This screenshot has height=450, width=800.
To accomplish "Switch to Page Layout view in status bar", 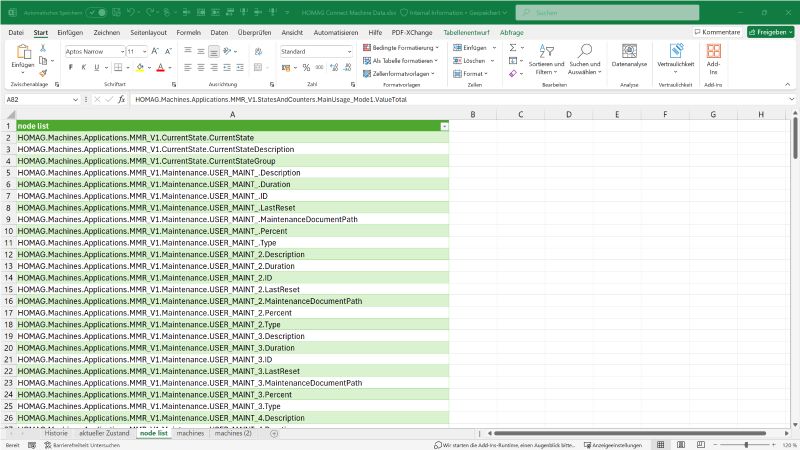I will [681, 445].
